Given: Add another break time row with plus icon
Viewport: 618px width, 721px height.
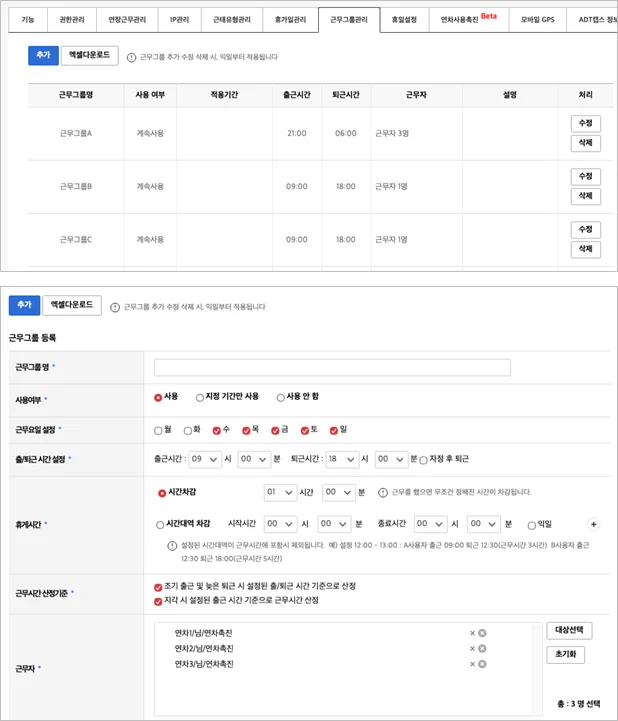Looking at the screenshot, I should pos(594,523).
